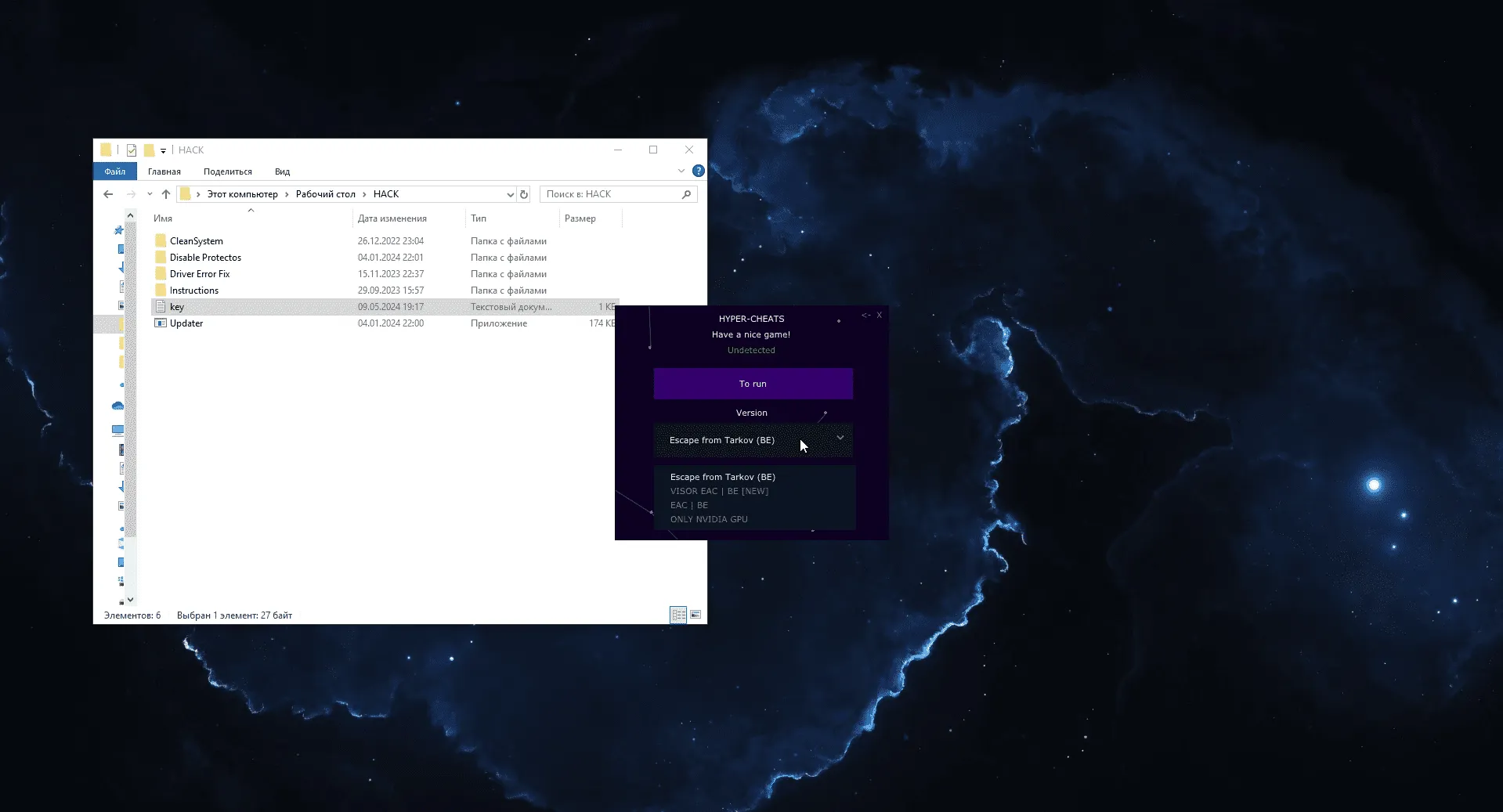Open the Explorer help icon
This screenshot has width=1503, height=812.
(x=698, y=171)
